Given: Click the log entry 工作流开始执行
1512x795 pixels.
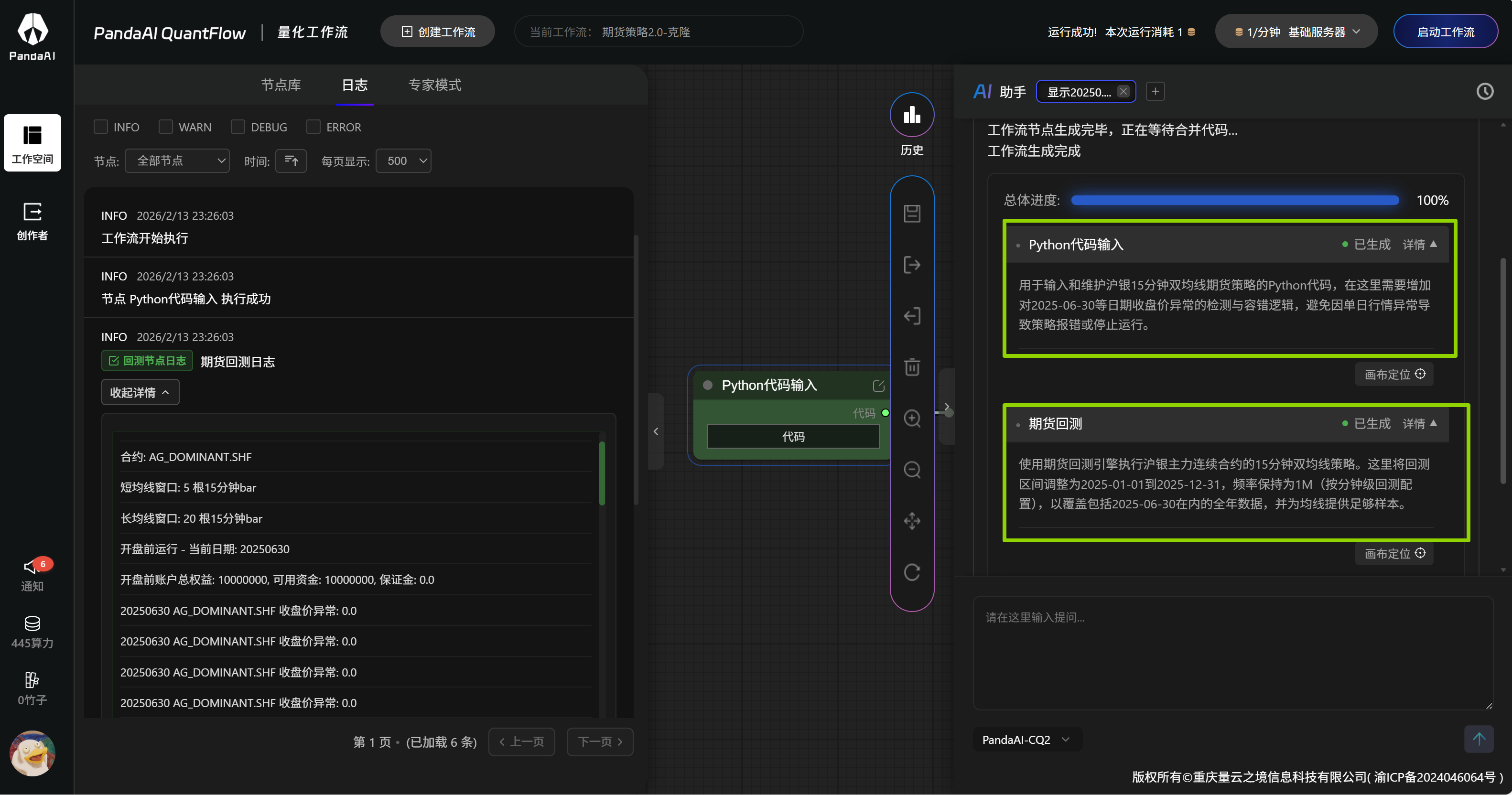Looking at the screenshot, I should click(x=145, y=238).
